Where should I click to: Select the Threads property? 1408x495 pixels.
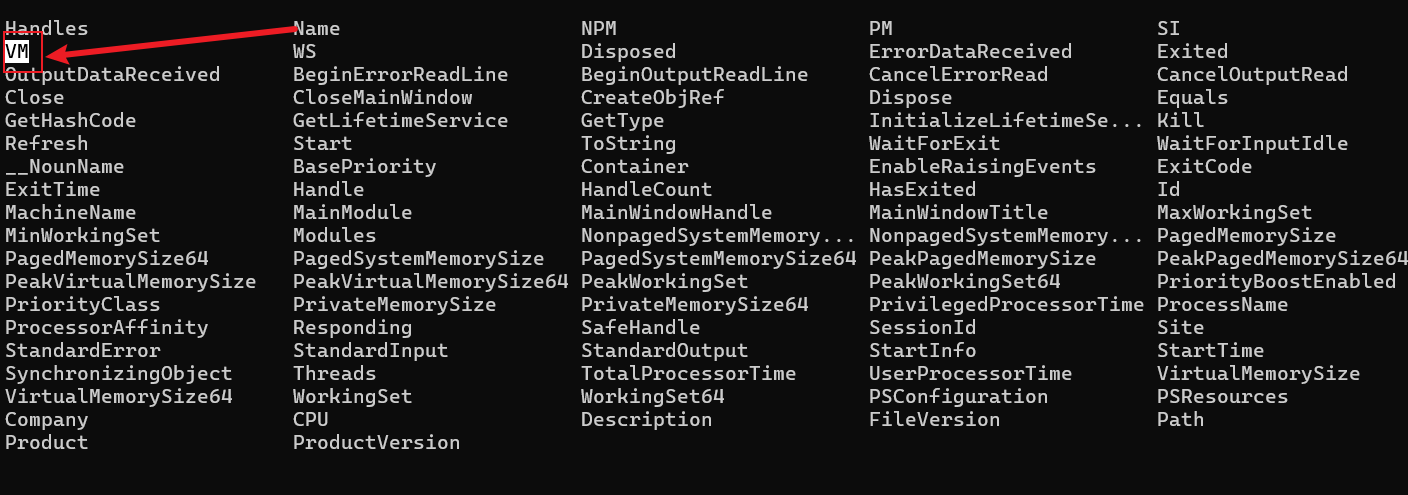(334, 373)
